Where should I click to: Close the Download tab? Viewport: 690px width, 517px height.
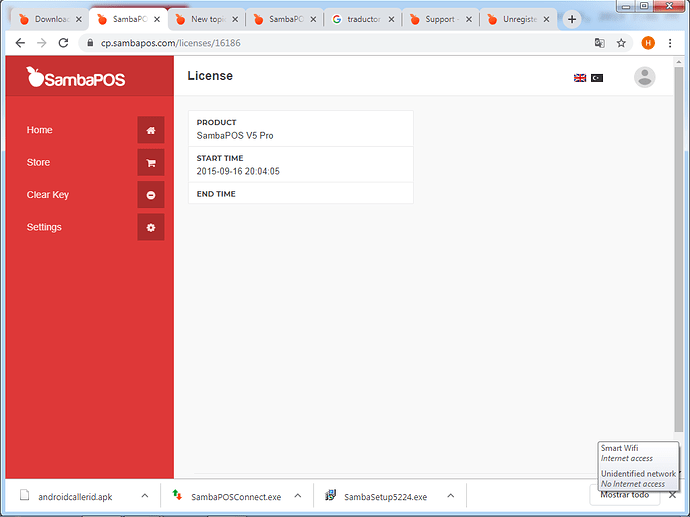78,19
